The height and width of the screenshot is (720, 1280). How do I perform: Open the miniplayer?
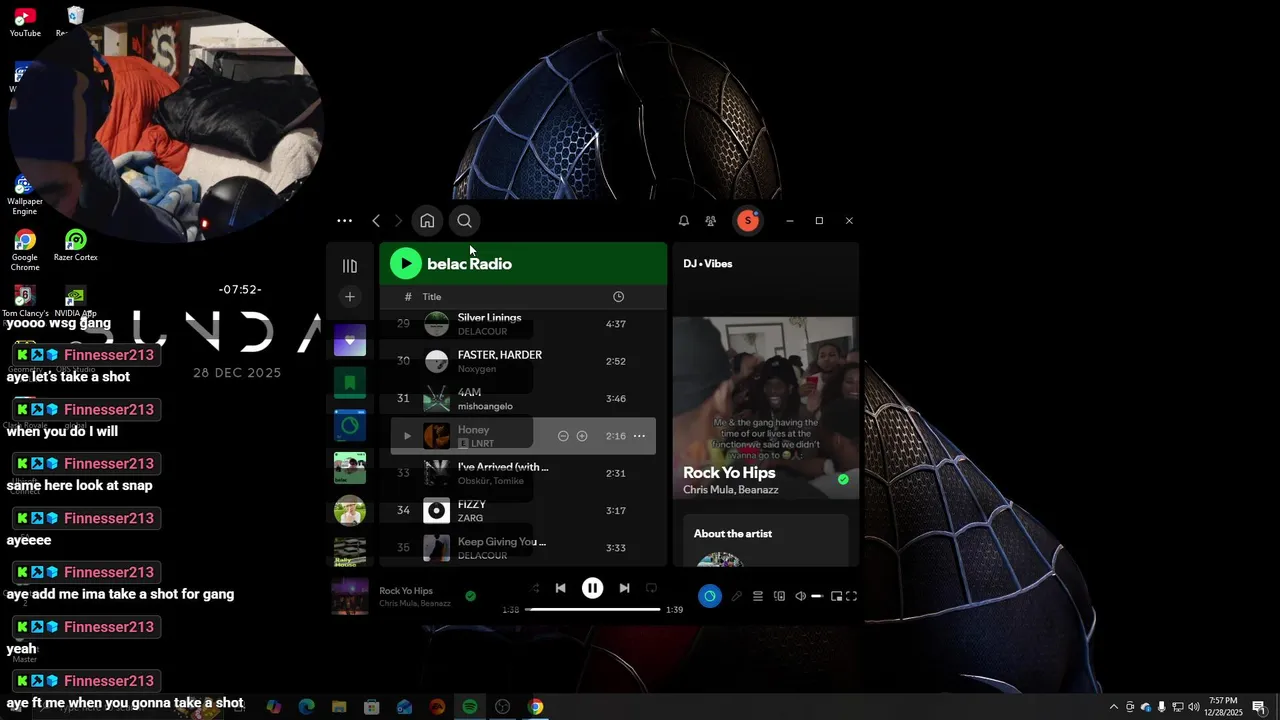836,596
